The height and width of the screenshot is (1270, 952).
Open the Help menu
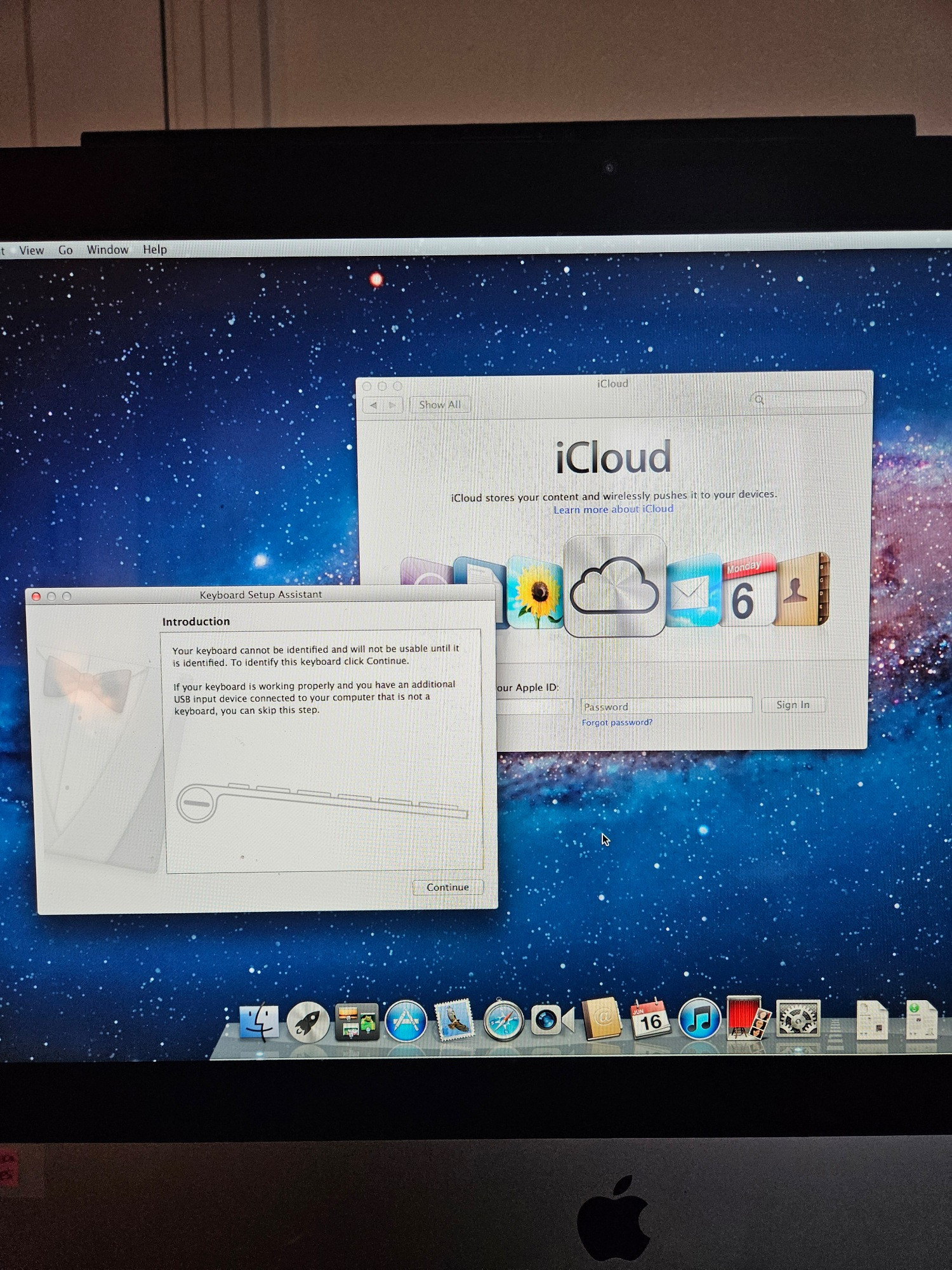click(x=155, y=250)
